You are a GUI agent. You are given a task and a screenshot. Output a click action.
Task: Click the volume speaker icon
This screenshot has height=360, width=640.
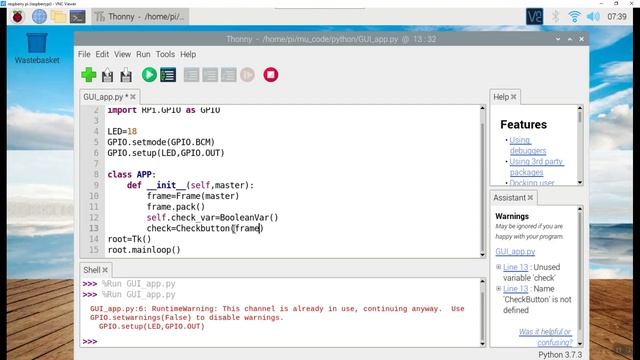click(593, 17)
